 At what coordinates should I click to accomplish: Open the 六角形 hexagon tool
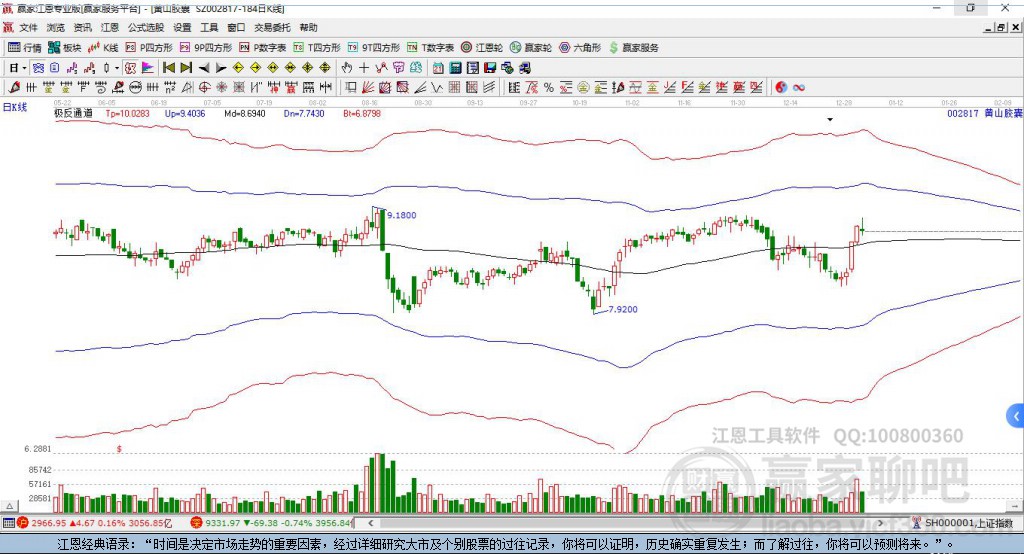[x=580, y=48]
